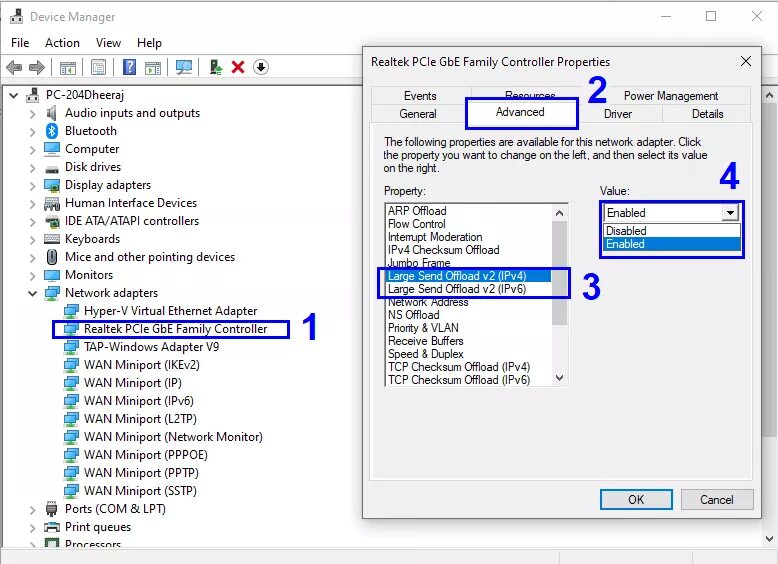Collapse the Network adapters chevron
Image resolution: width=778 pixels, height=564 pixels.
tap(33, 293)
